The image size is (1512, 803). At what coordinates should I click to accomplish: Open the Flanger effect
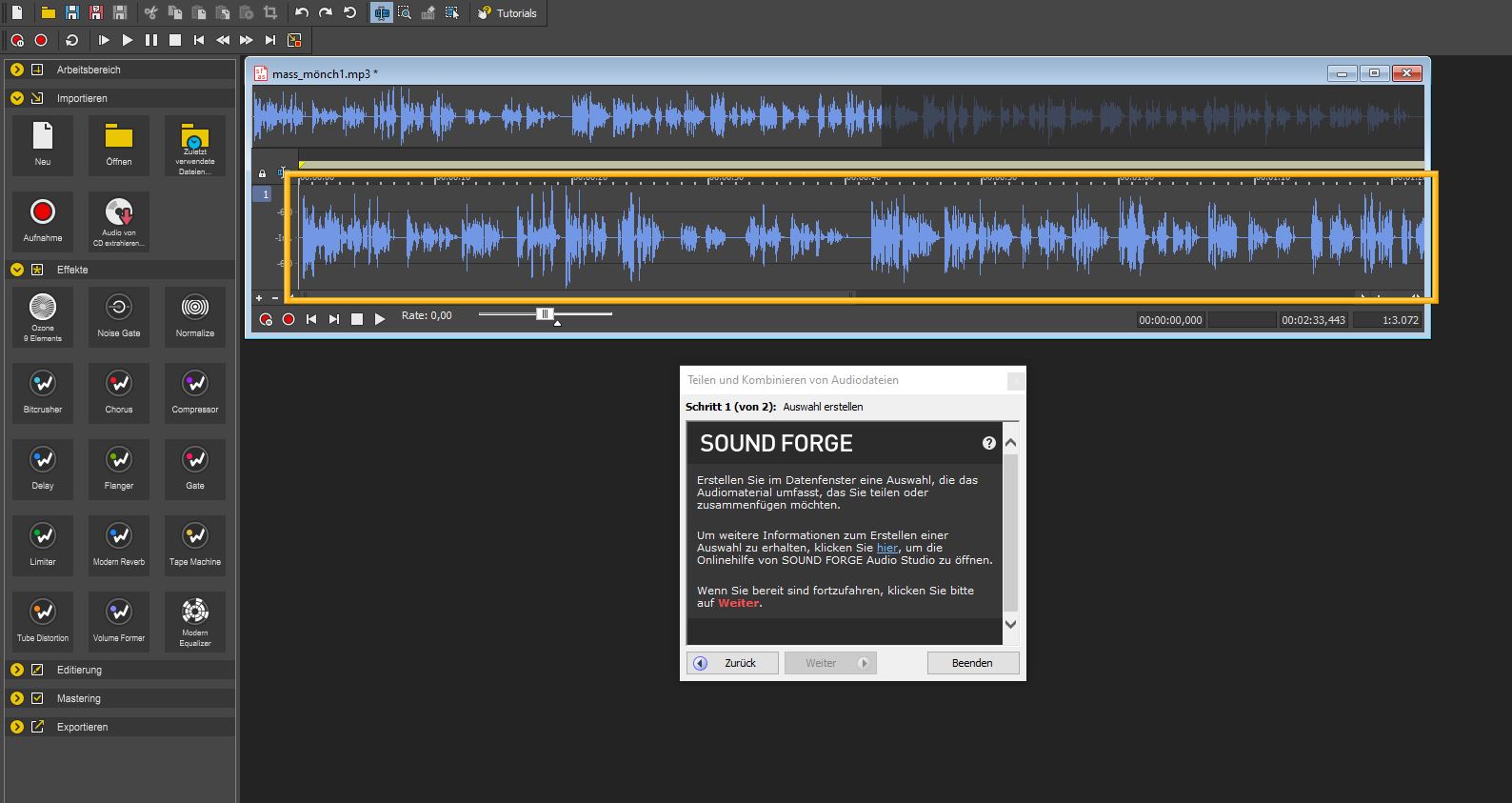(119, 470)
